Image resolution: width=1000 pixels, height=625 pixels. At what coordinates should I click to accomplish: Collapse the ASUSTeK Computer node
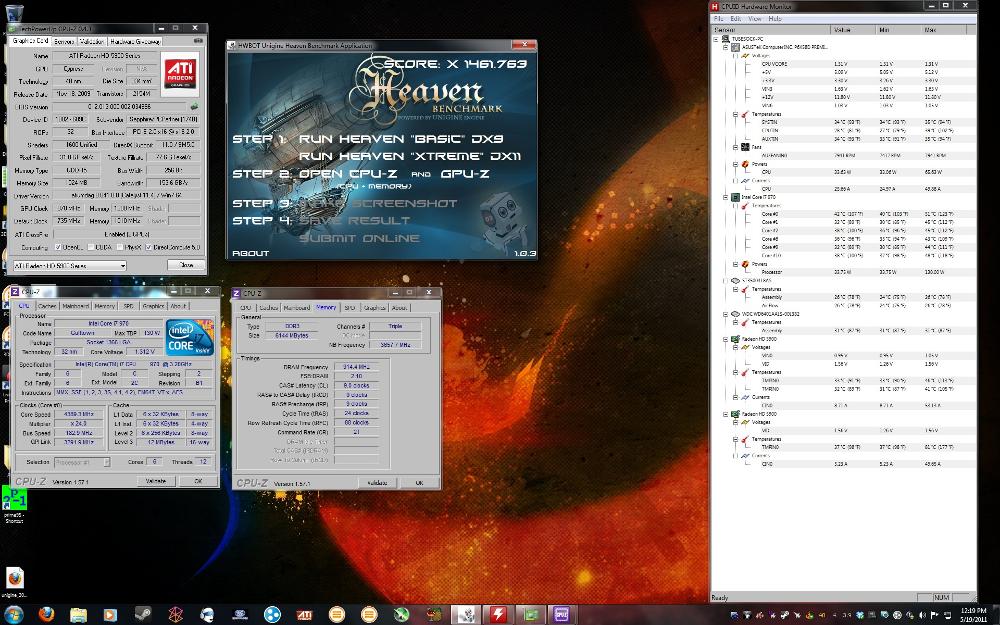click(726, 47)
